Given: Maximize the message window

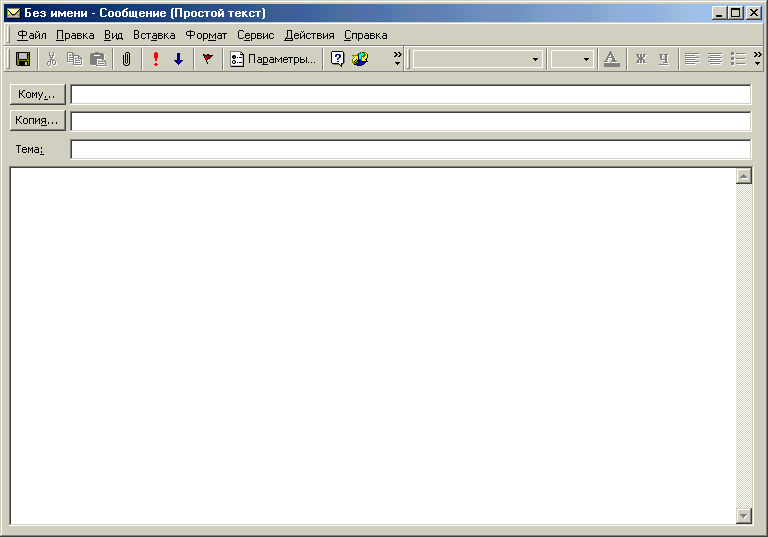Looking at the screenshot, I should click(x=735, y=13).
